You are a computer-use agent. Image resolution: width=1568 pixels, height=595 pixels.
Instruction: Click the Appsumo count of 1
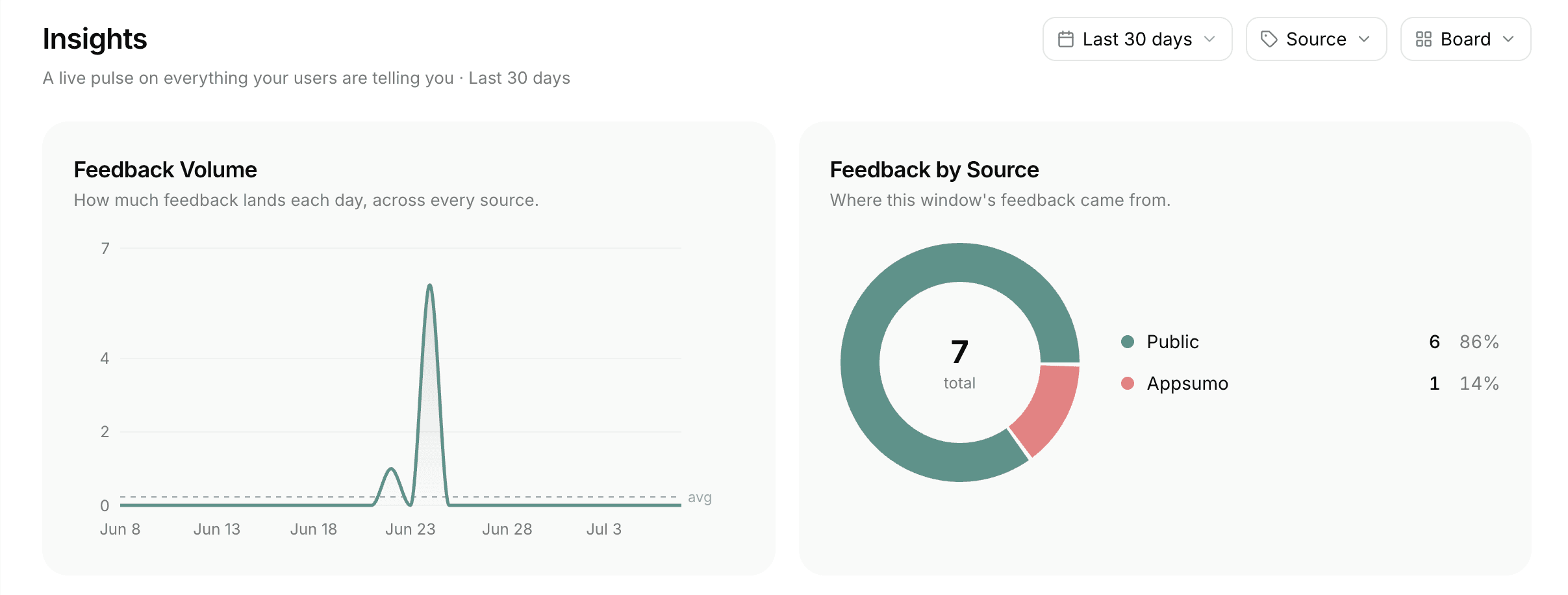point(1434,383)
